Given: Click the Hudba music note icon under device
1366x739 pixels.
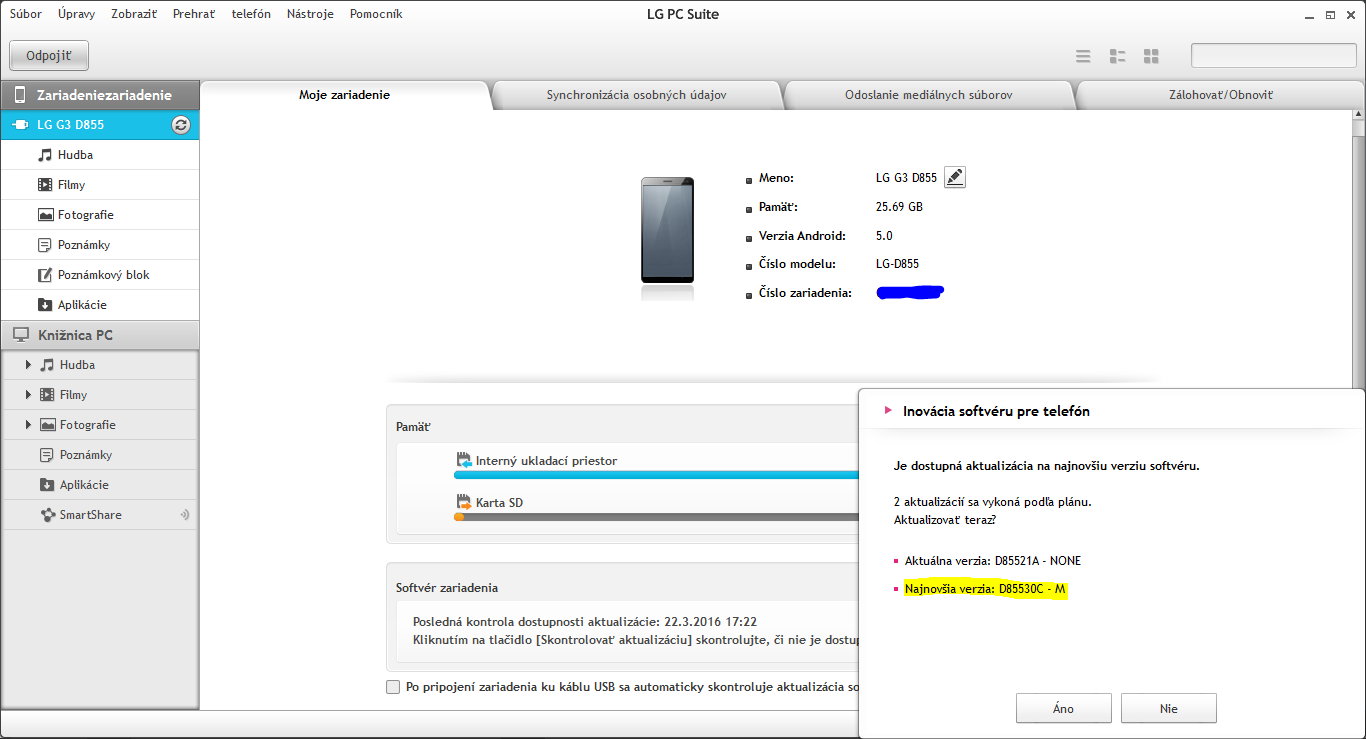Looking at the screenshot, I should coord(45,155).
